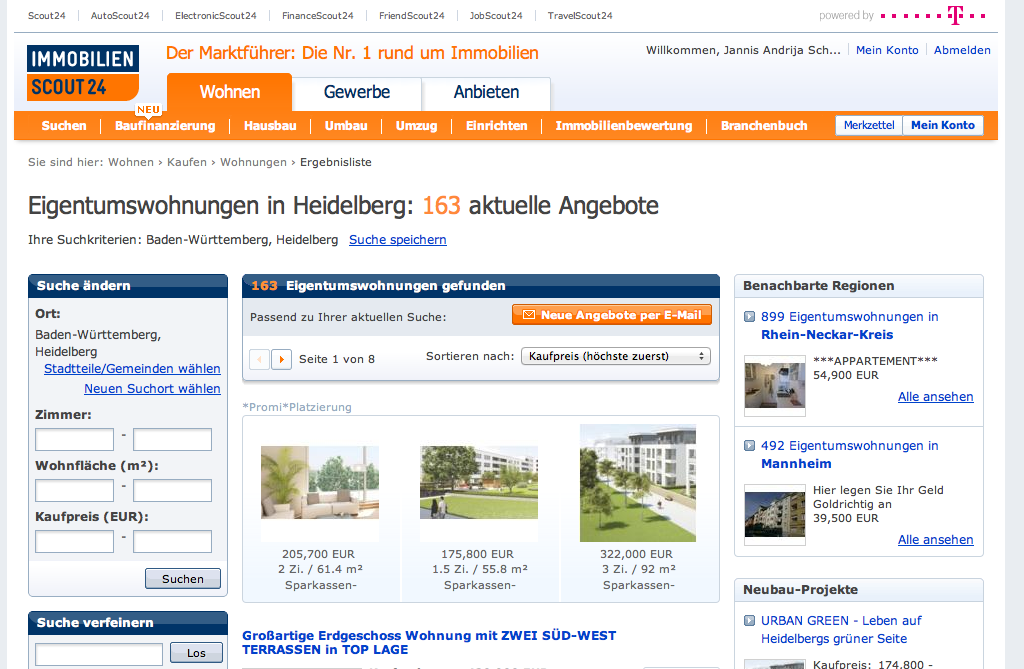Click the Scout24 top link

pos(46,16)
